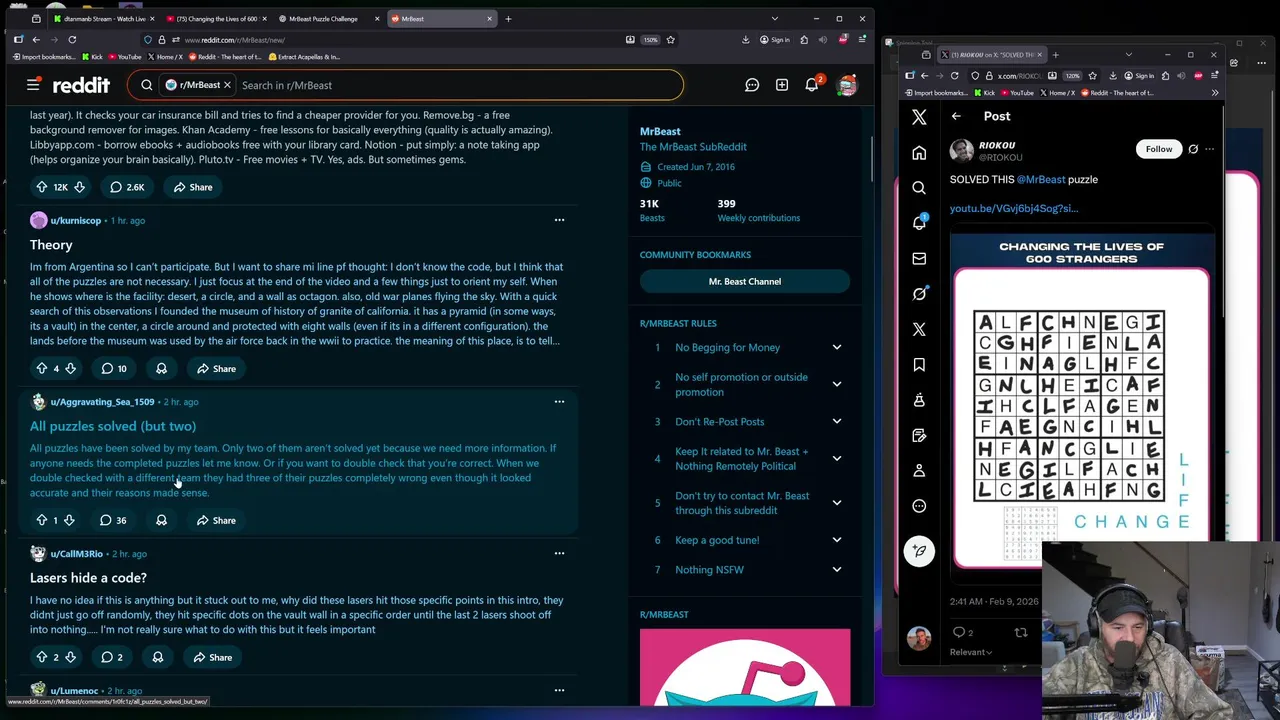Open X profile icon in sidebar

pyautogui.click(x=919, y=471)
